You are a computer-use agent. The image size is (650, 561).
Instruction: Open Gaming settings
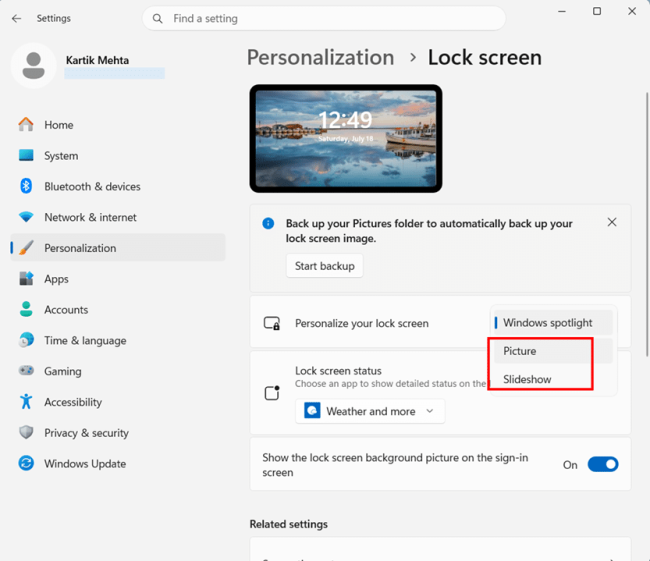pyautogui.click(x=118, y=371)
